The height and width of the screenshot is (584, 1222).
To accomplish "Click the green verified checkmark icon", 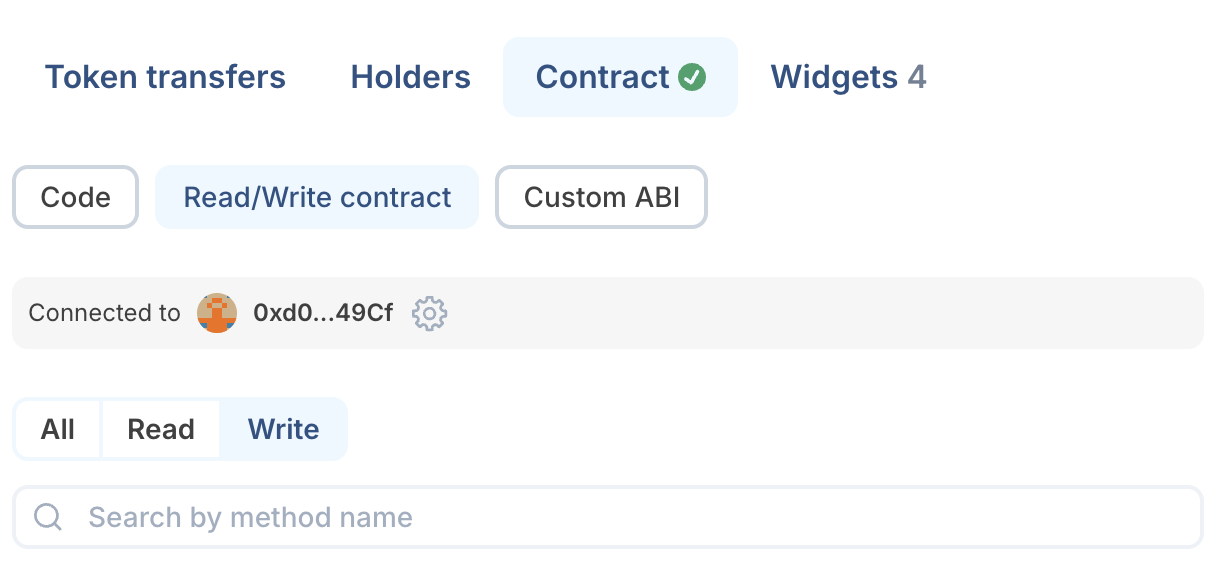I will pyautogui.click(x=692, y=77).
